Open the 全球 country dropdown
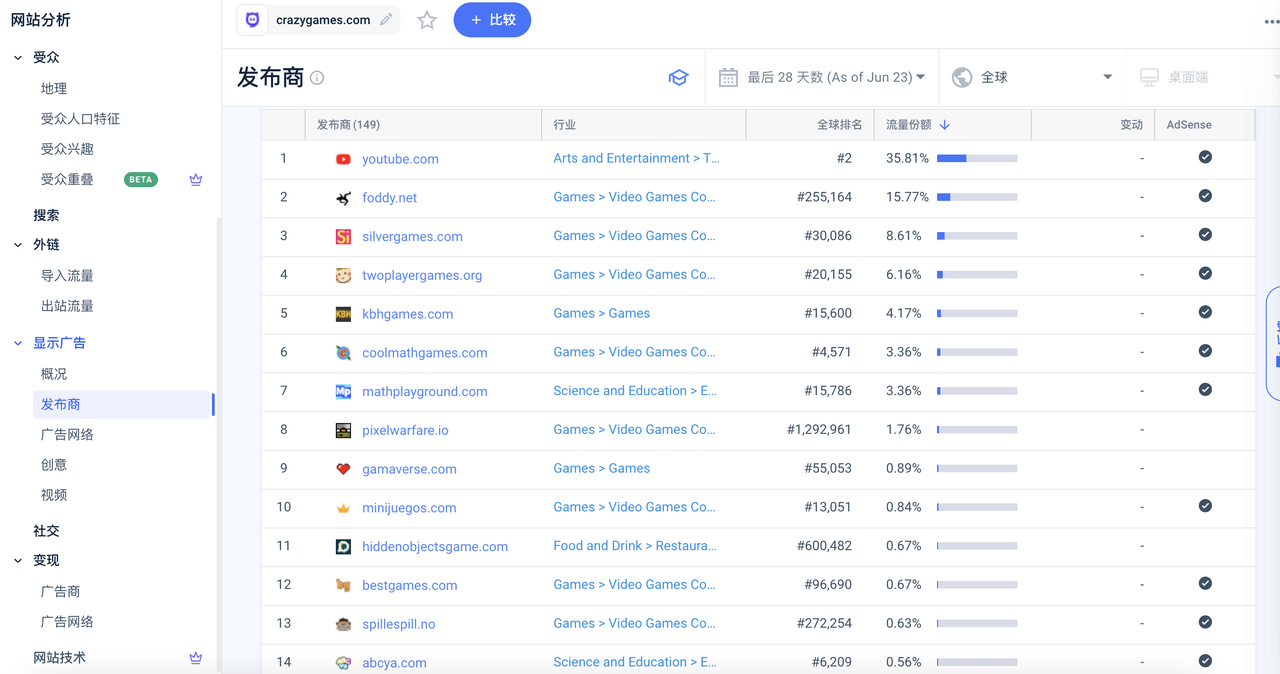Screen dimensions: 1280x674 coord(1033,77)
